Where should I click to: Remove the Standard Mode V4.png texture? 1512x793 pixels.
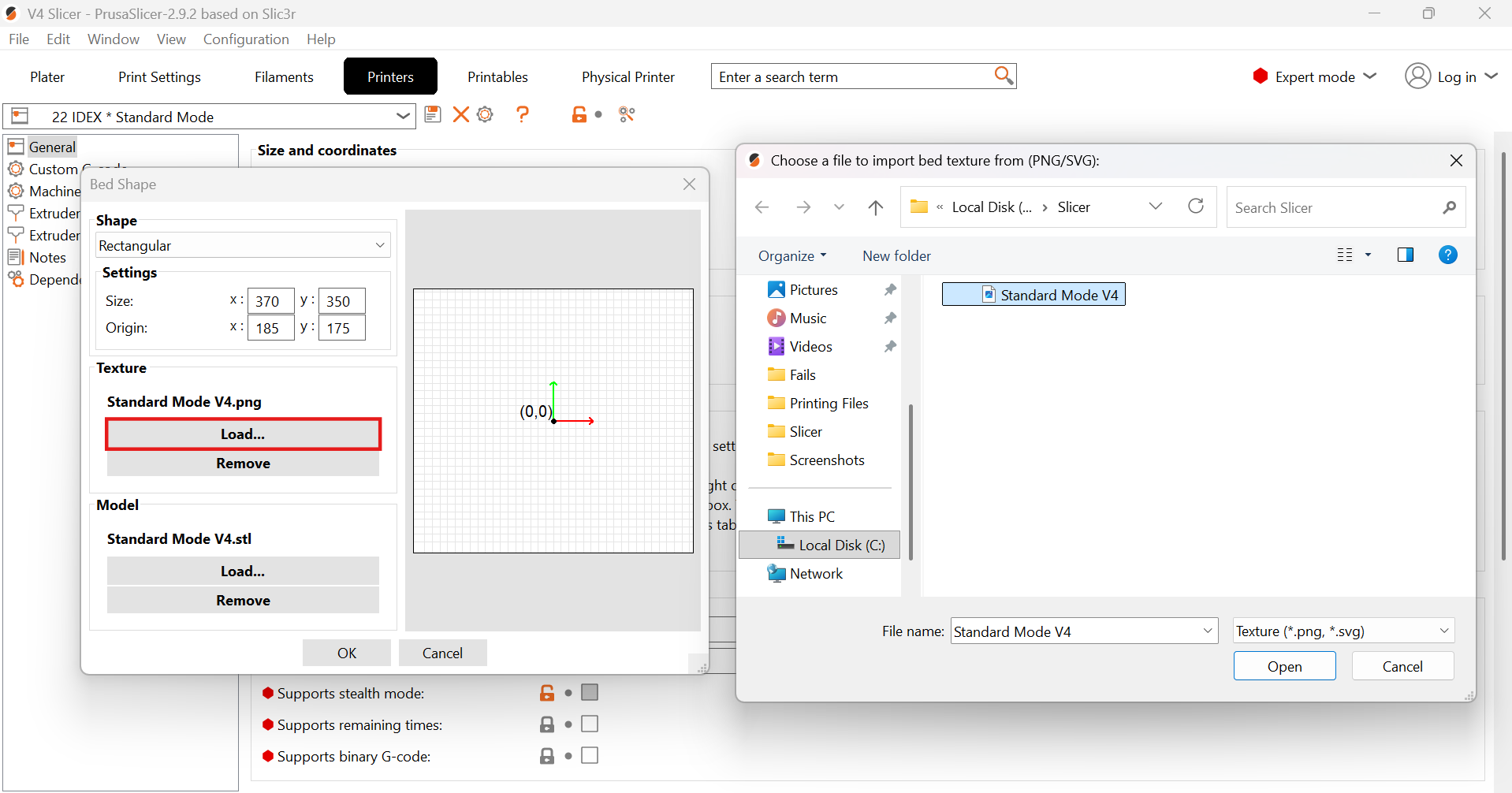(x=243, y=464)
